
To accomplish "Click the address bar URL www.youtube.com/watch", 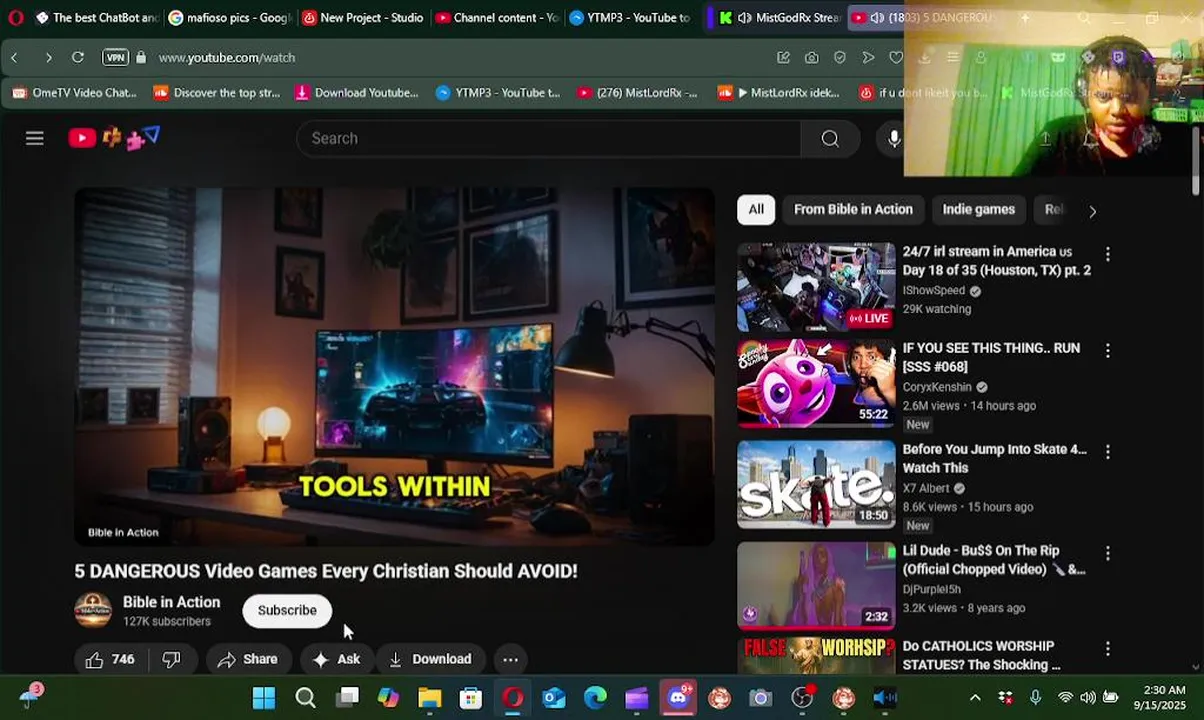I will pyautogui.click(x=227, y=58).
